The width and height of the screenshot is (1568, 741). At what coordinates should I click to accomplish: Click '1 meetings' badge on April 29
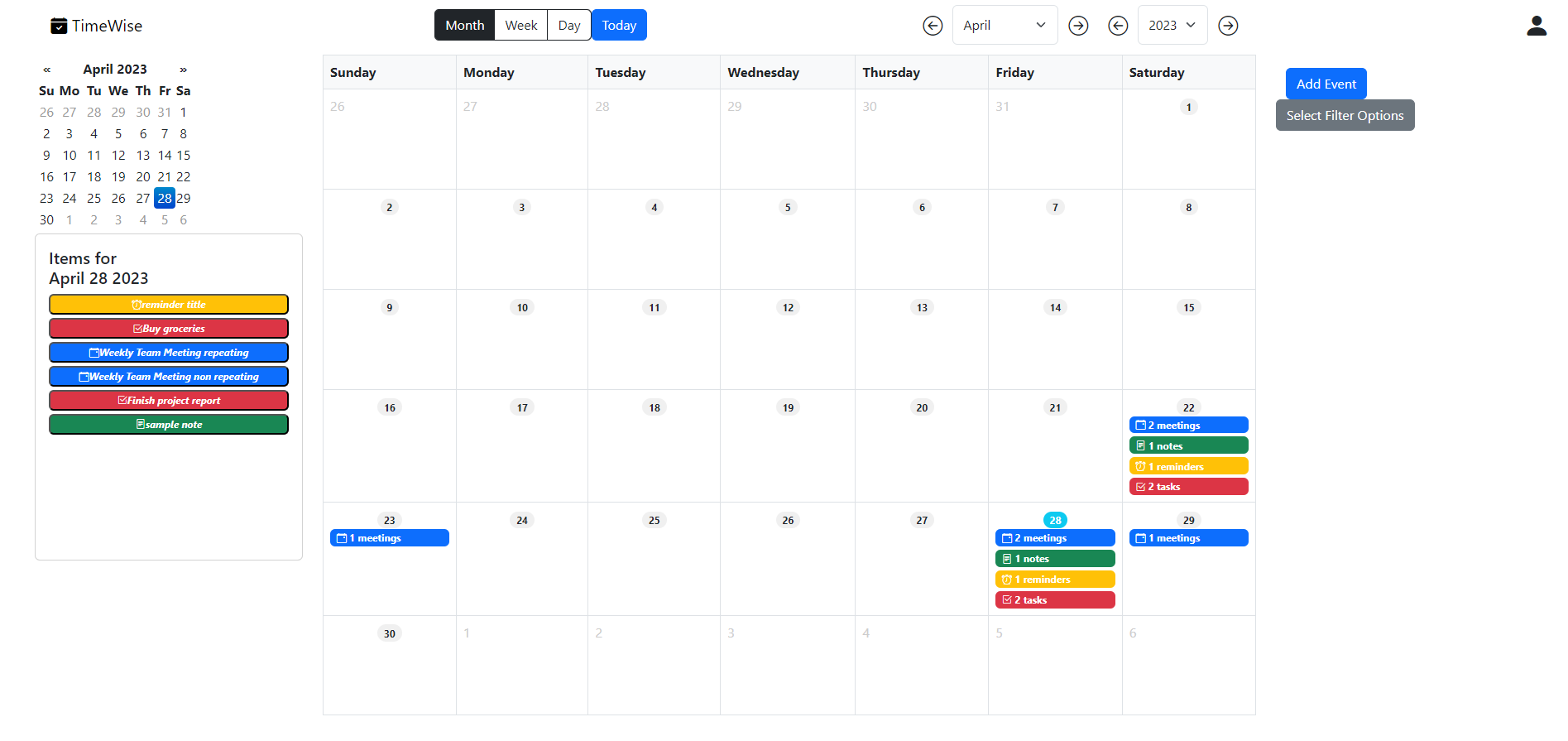[x=1189, y=538]
